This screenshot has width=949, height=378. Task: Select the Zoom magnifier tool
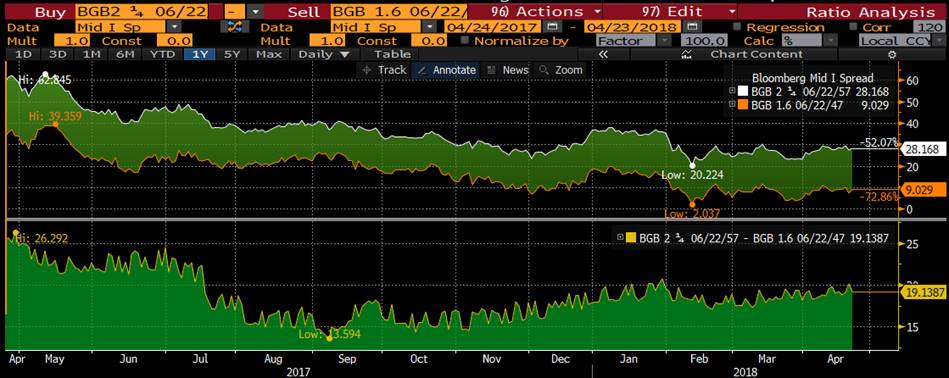click(x=560, y=70)
